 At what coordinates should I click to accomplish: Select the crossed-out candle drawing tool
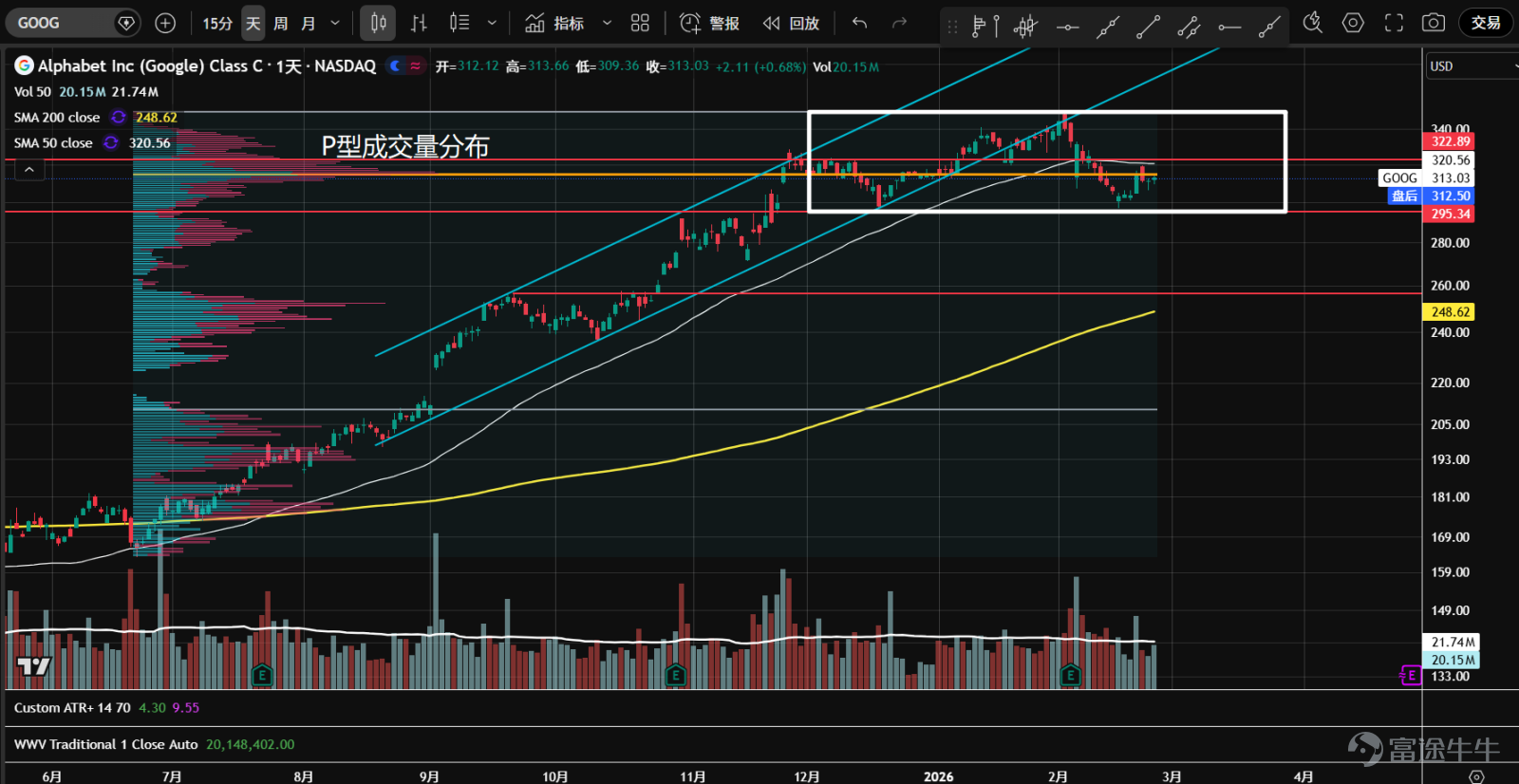coord(1026,27)
